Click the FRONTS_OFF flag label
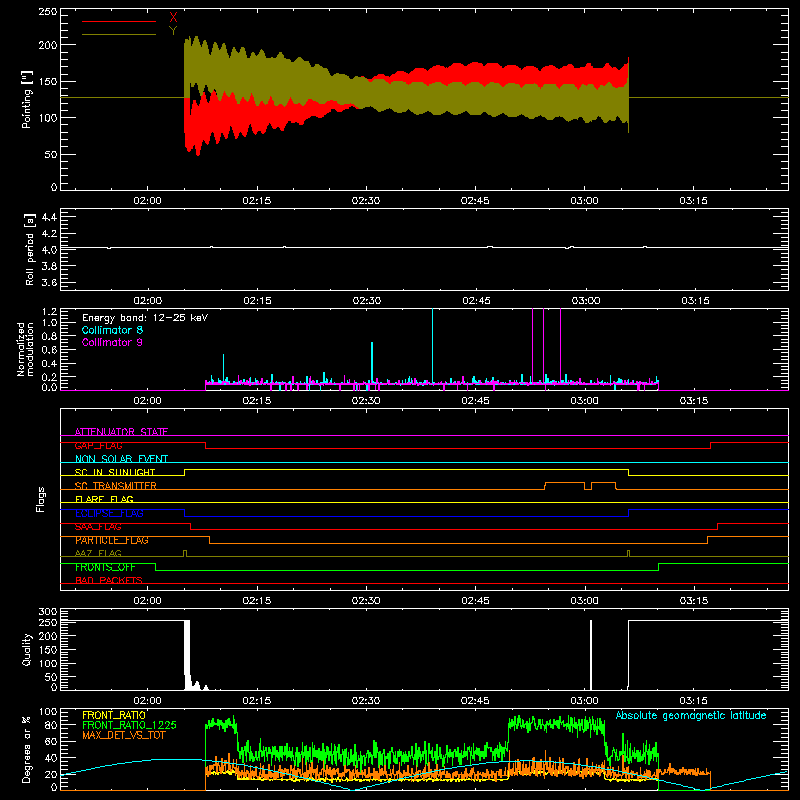 (x=105, y=567)
